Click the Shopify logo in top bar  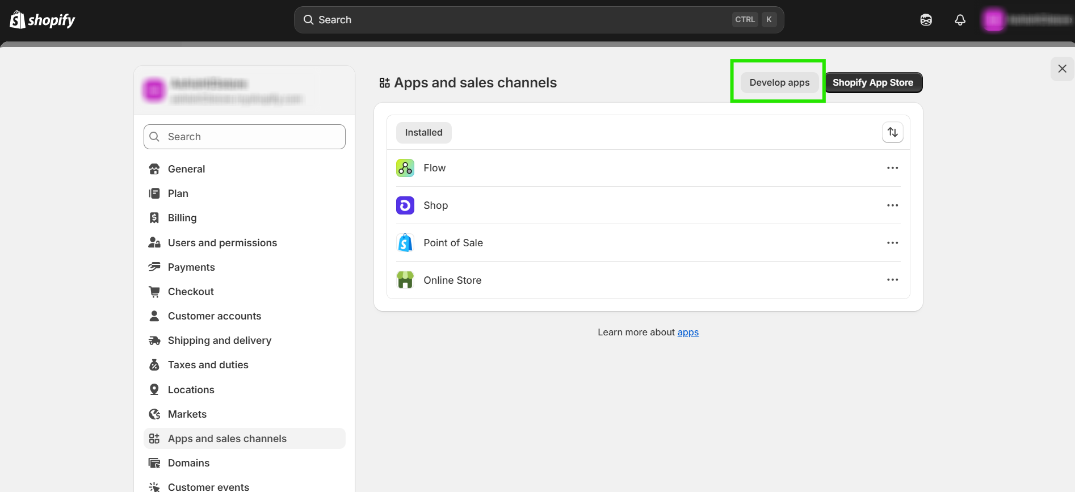pyautogui.click(x=42, y=20)
